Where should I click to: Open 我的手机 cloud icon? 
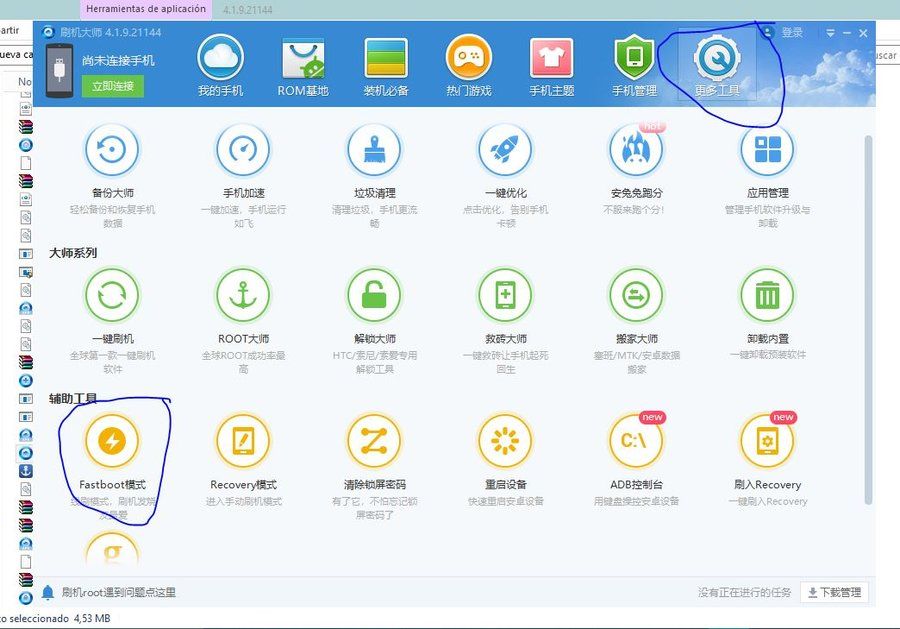220,57
